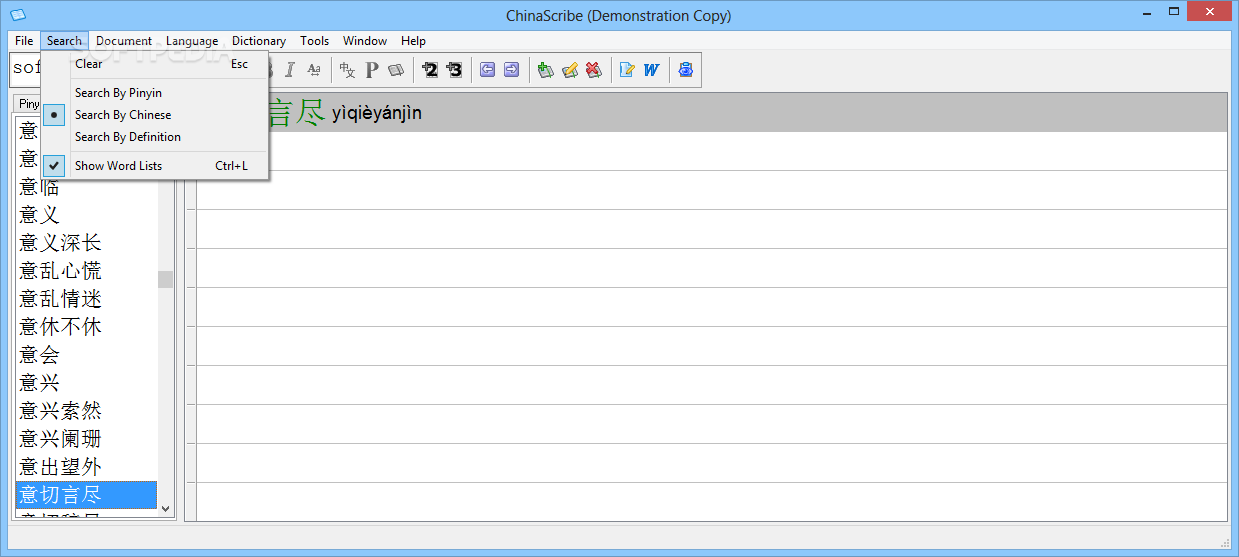
Task: Select word 意兴 in list
Action: [86, 383]
